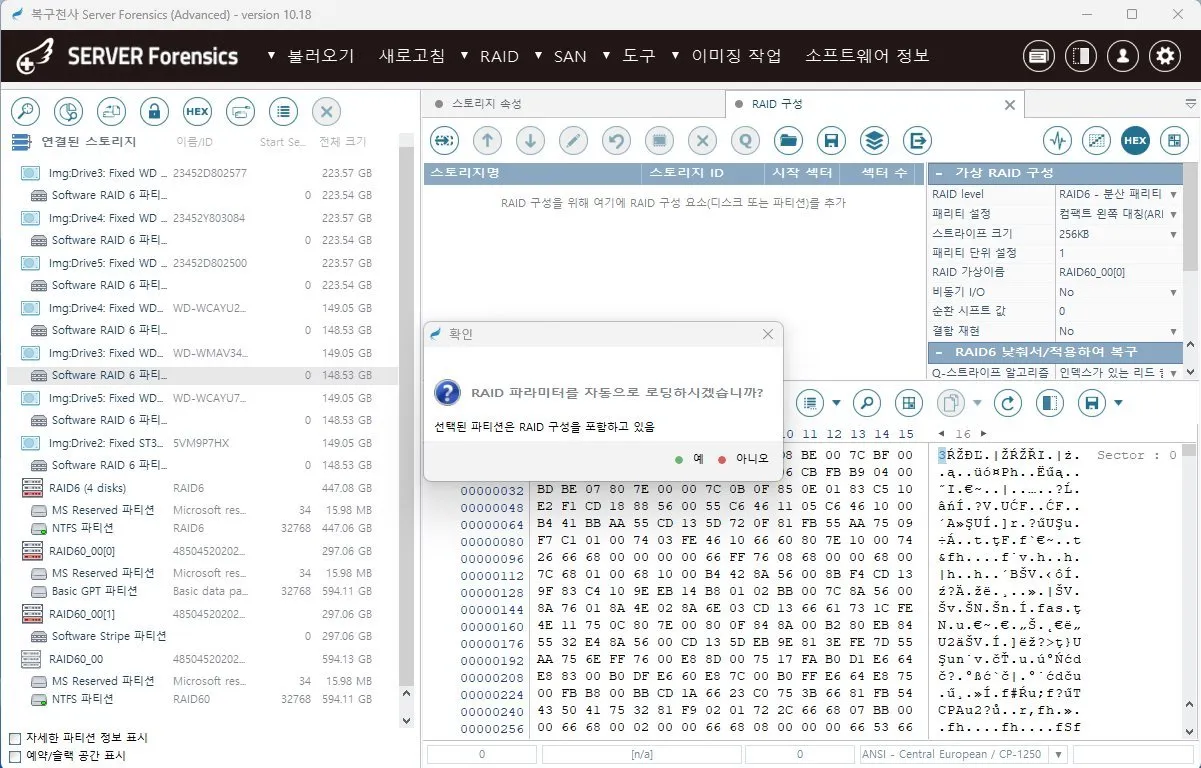Viewport: 1201px width, 768px height.
Task: Click the move component up arrow icon
Action: [x=487, y=140]
